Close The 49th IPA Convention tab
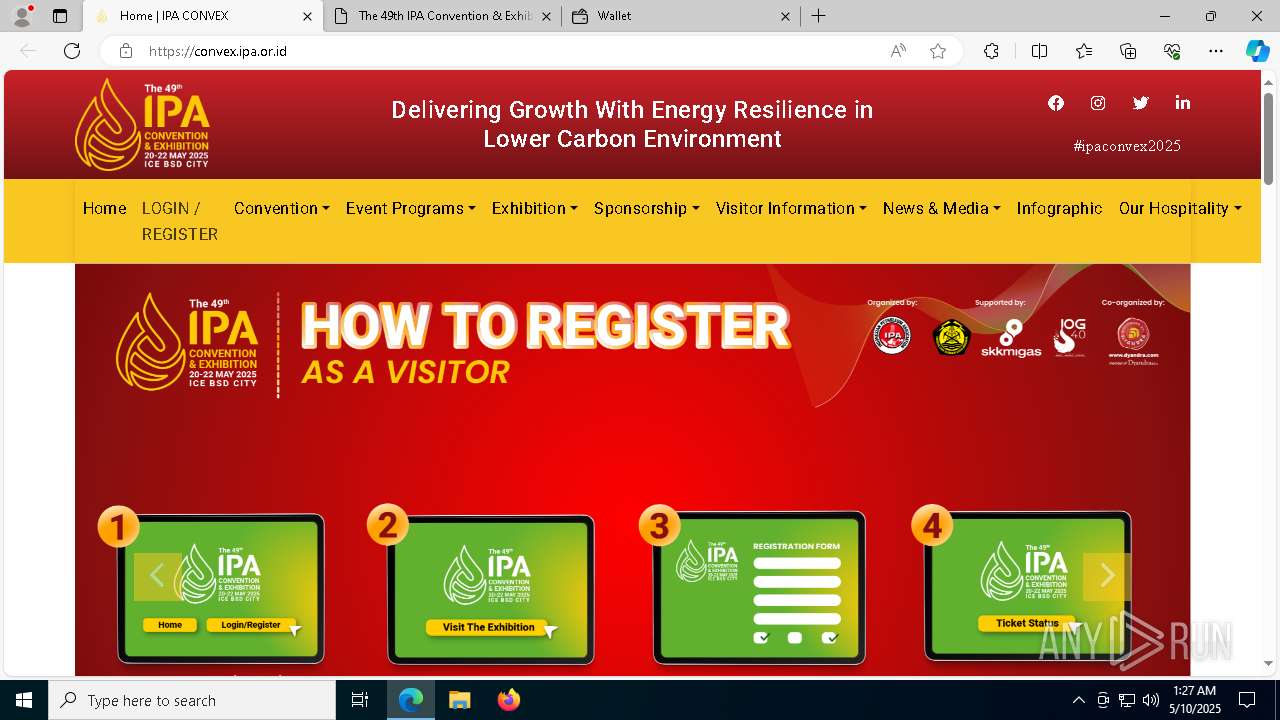The image size is (1280, 720). coord(546,16)
